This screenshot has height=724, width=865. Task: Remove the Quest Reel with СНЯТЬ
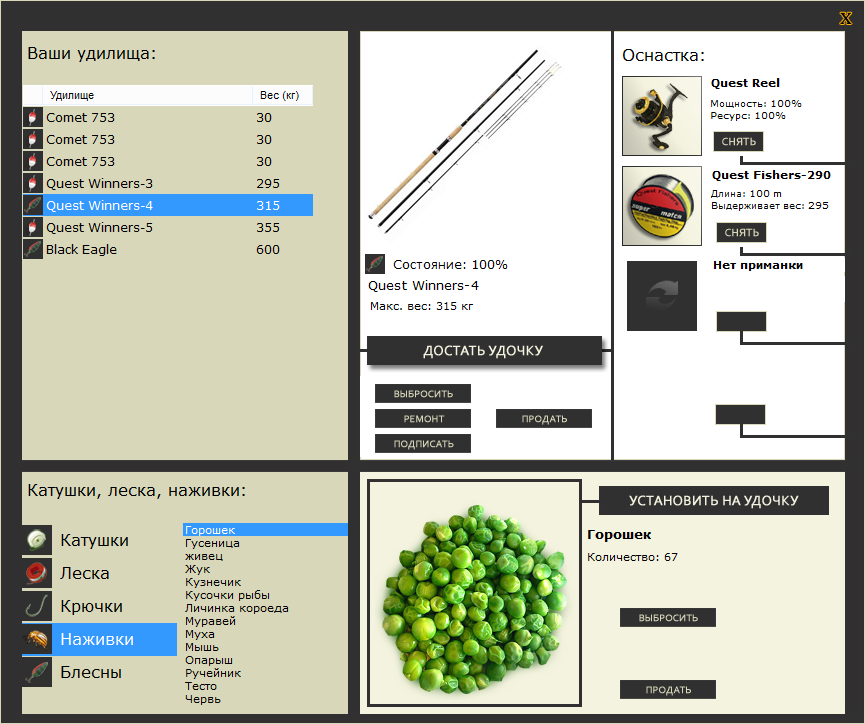[x=738, y=141]
